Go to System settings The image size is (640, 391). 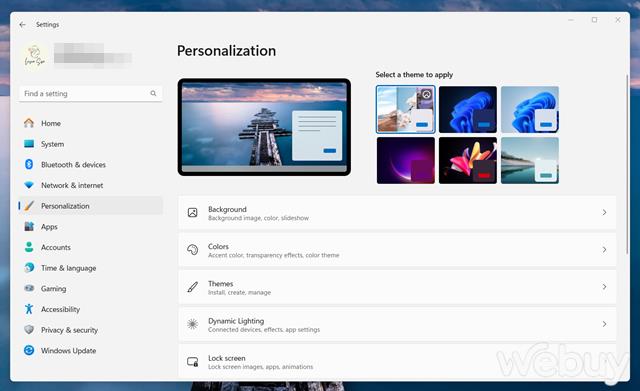coord(91,144)
